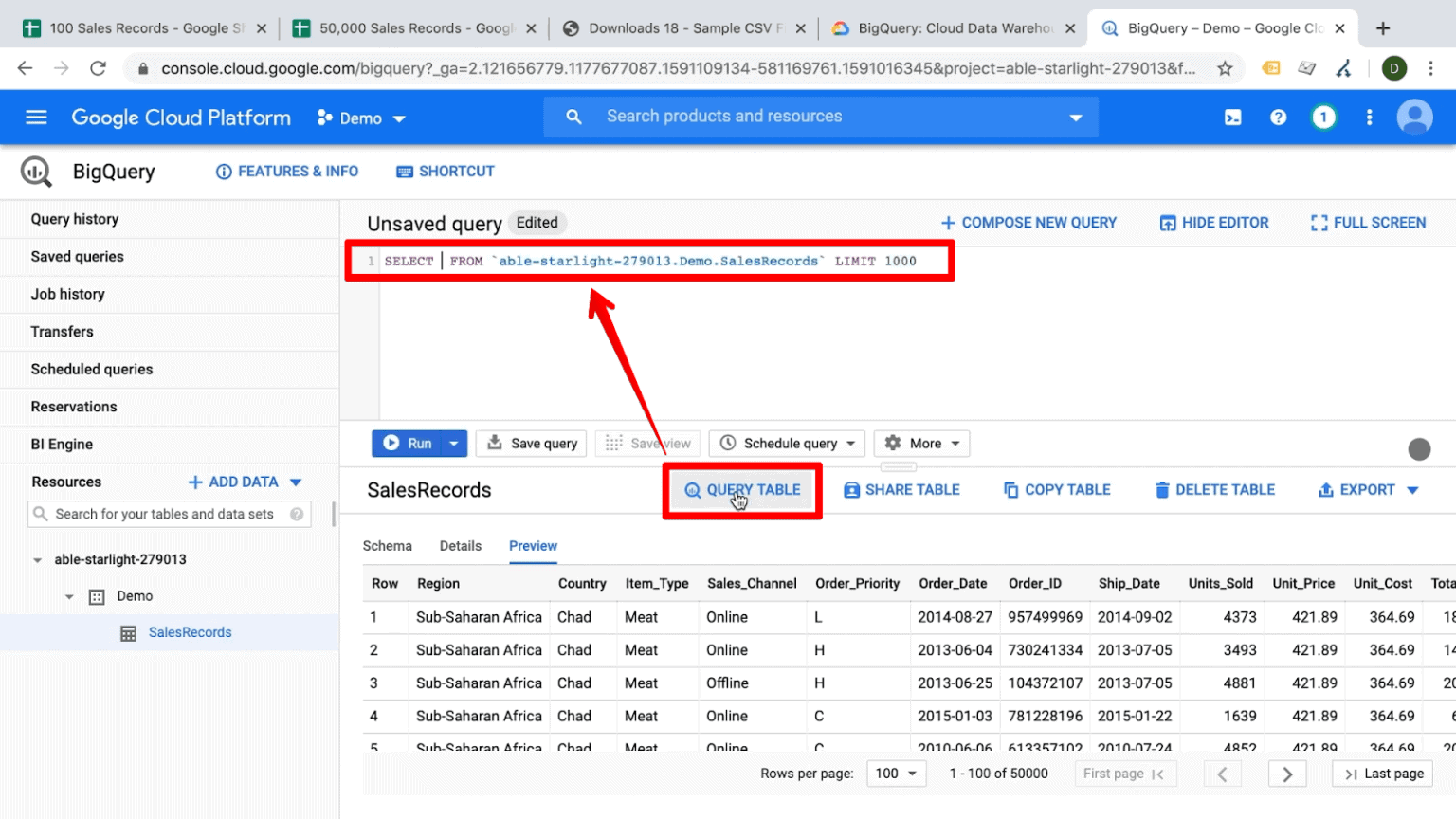Screen dimensions: 1456x819
Task: Click the Copy Table icon
Action: pos(1012,489)
